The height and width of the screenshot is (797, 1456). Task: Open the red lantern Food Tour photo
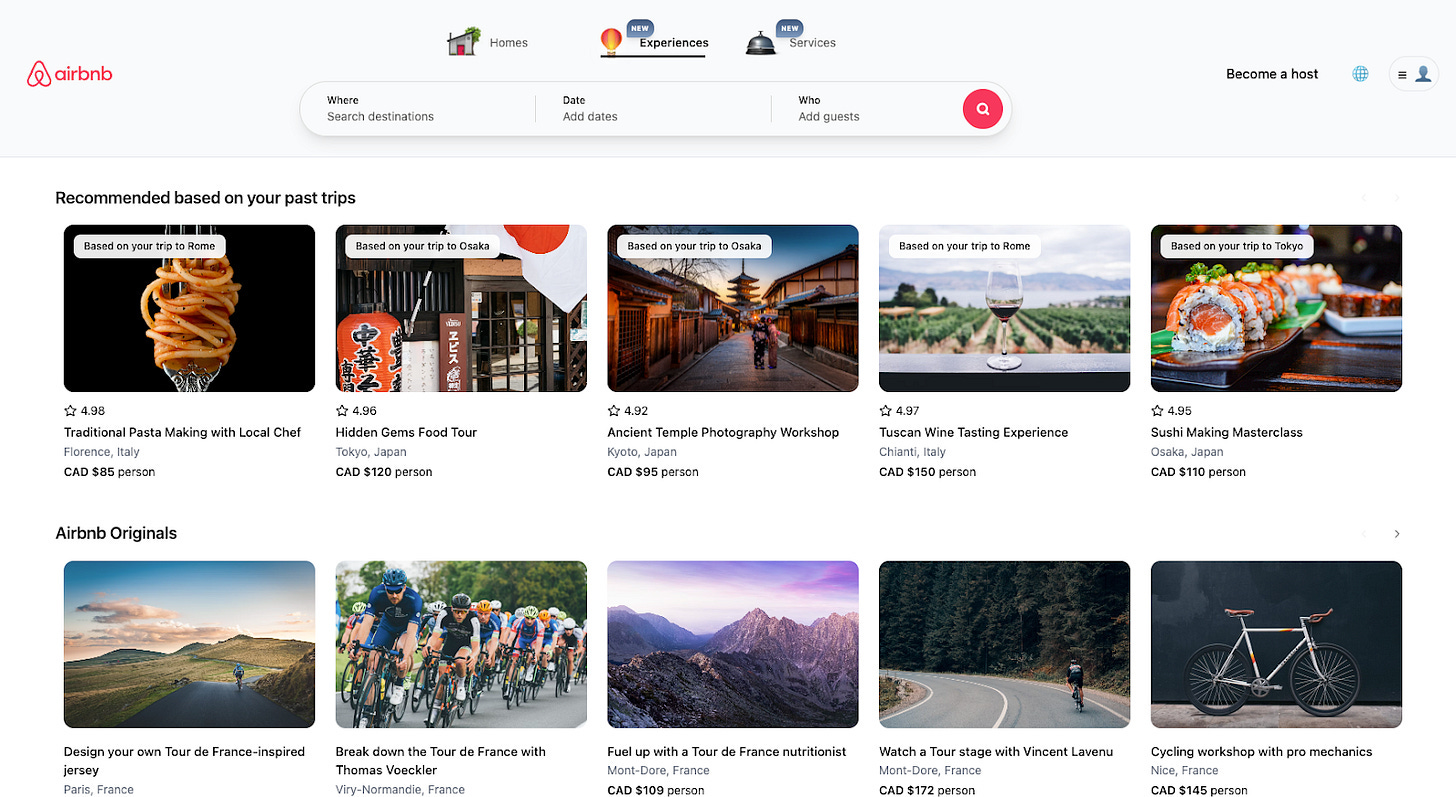coord(461,308)
